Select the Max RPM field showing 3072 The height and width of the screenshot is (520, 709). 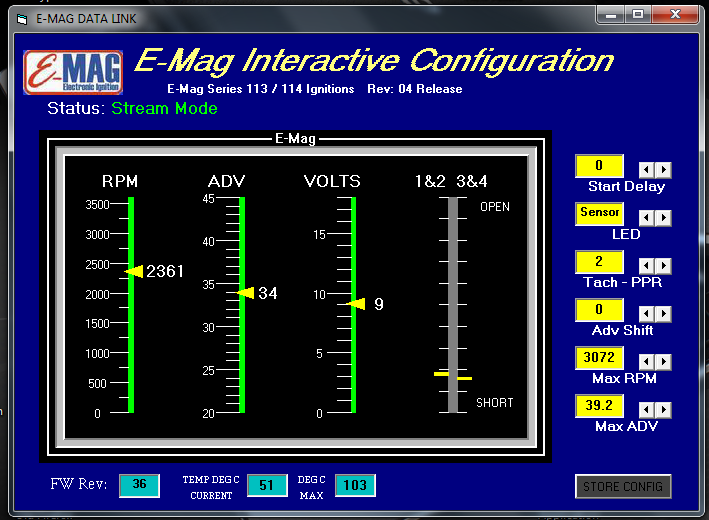[599, 358]
